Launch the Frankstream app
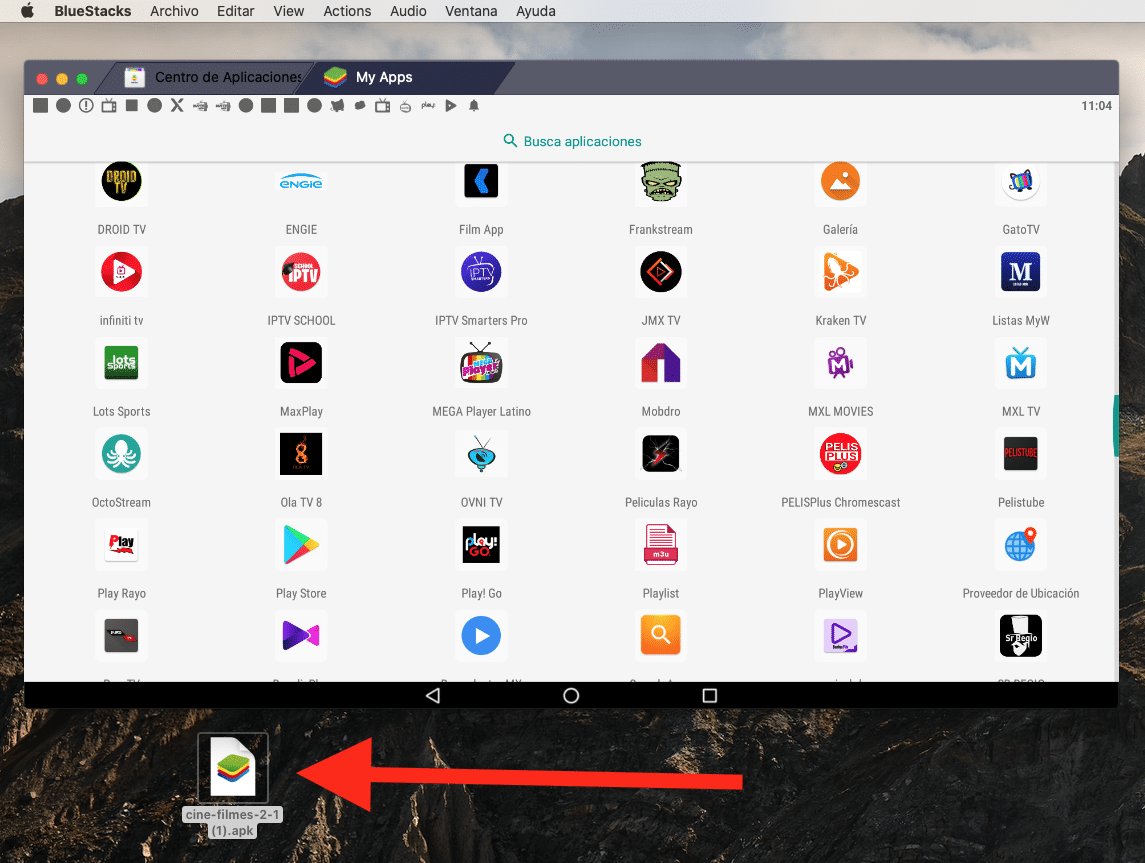 pos(660,182)
